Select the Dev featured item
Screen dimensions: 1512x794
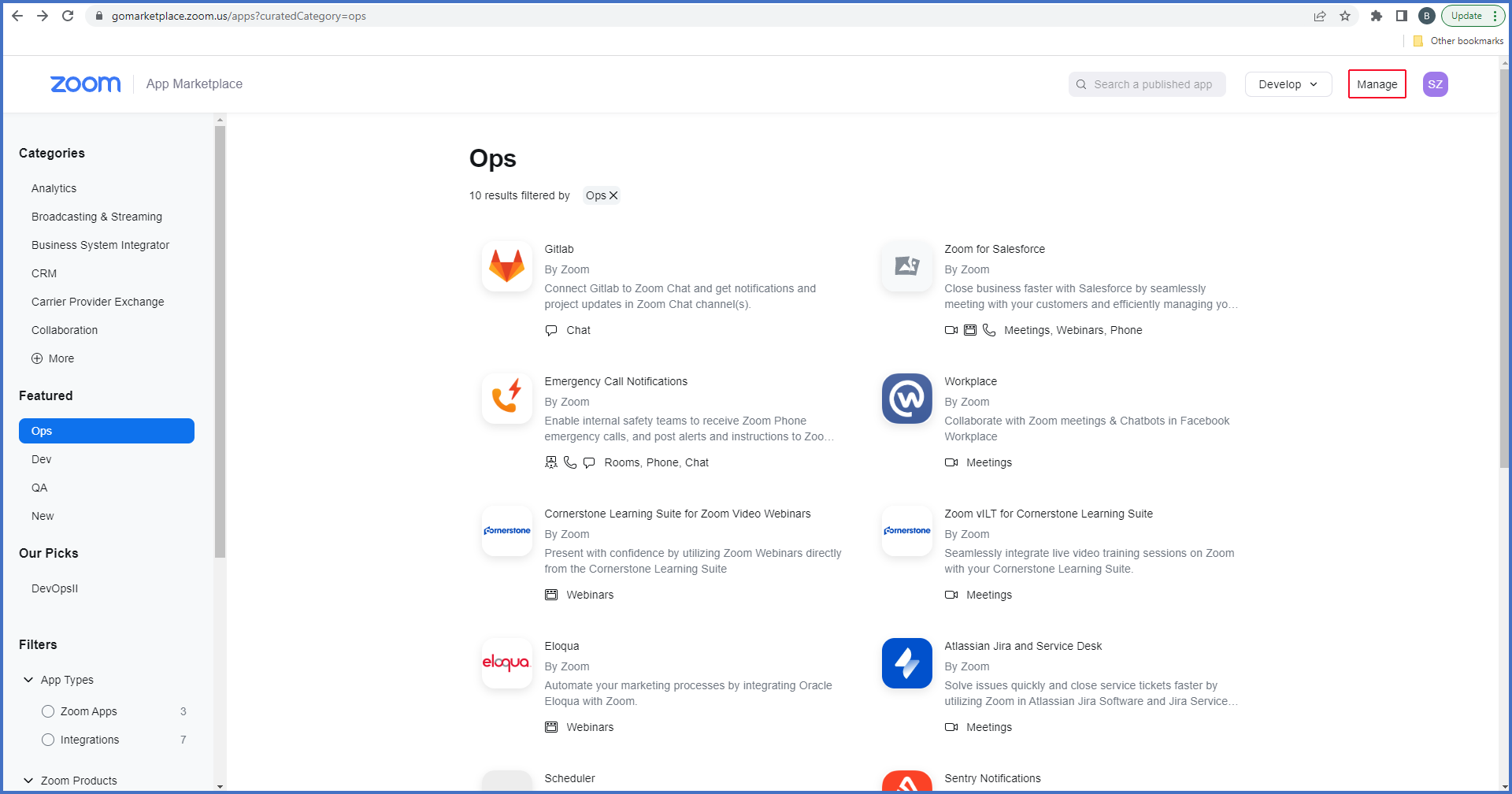pyautogui.click(x=41, y=459)
